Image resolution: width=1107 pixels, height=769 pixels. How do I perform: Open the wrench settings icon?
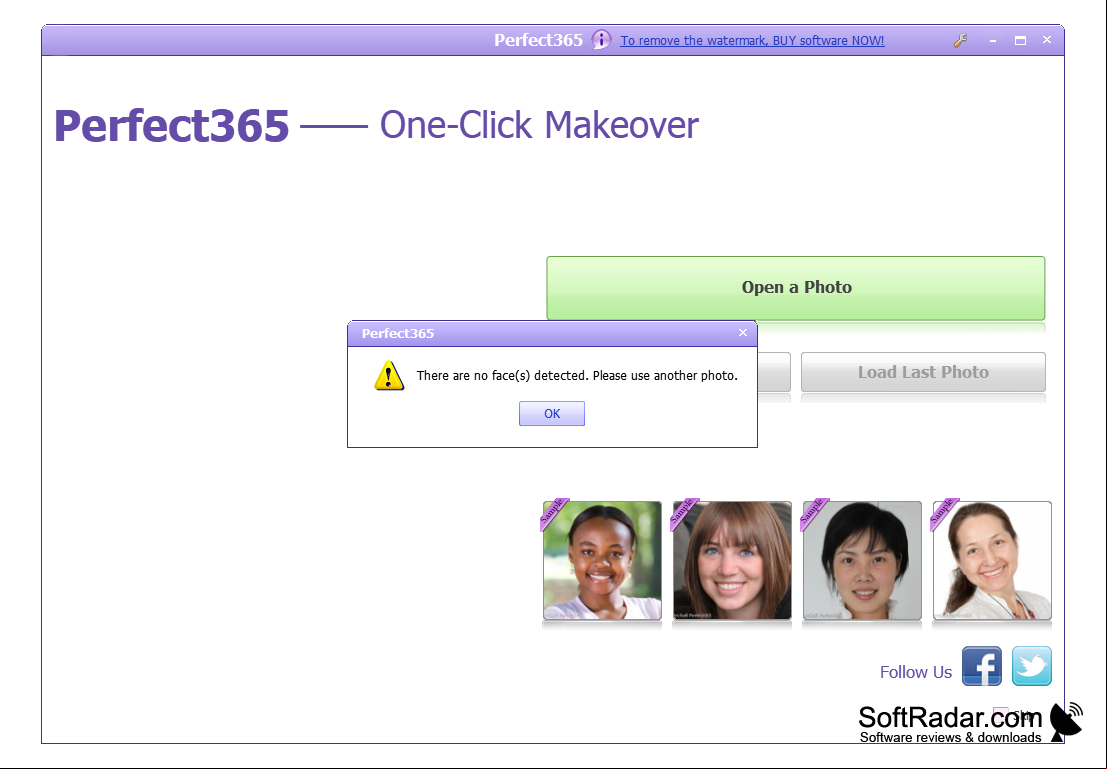pos(960,40)
